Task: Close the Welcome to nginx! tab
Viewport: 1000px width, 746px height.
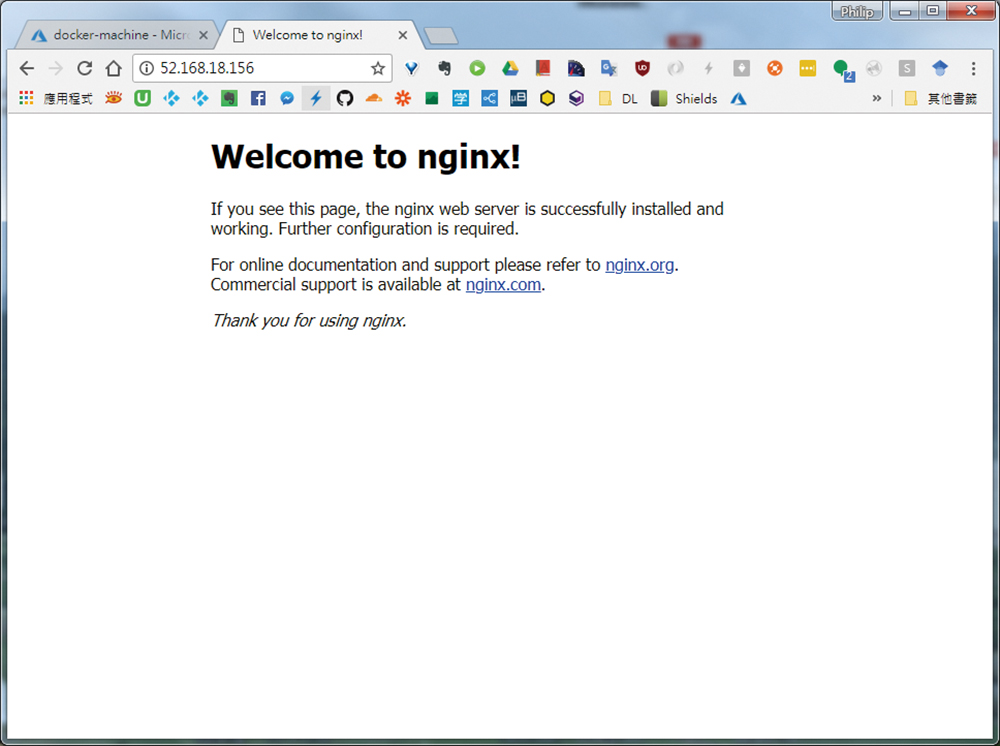Action: [x=402, y=35]
